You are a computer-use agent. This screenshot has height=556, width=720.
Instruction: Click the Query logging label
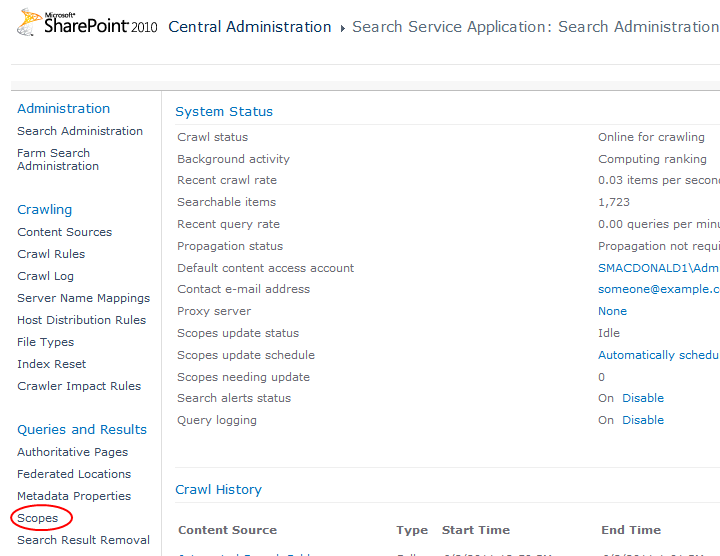pos(217,420)
